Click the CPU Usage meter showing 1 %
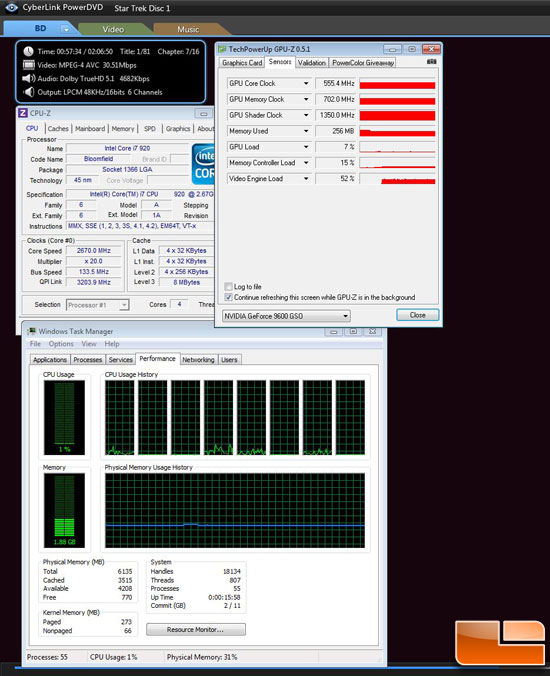 pyautogui.click(x=64, y=417)
